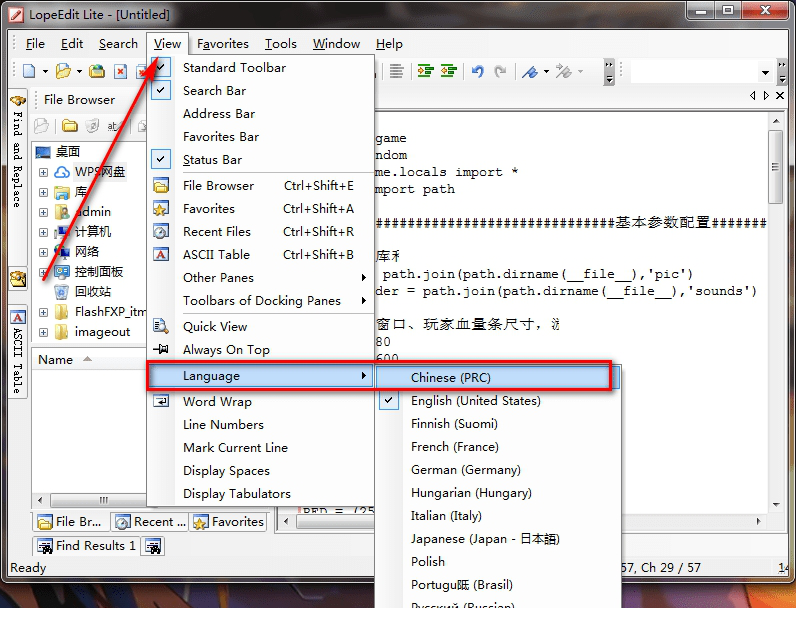Screen dimensions: 796x632
Task: Click the folder icon in File Browser toolbar
Action: (x=70, y=126)
